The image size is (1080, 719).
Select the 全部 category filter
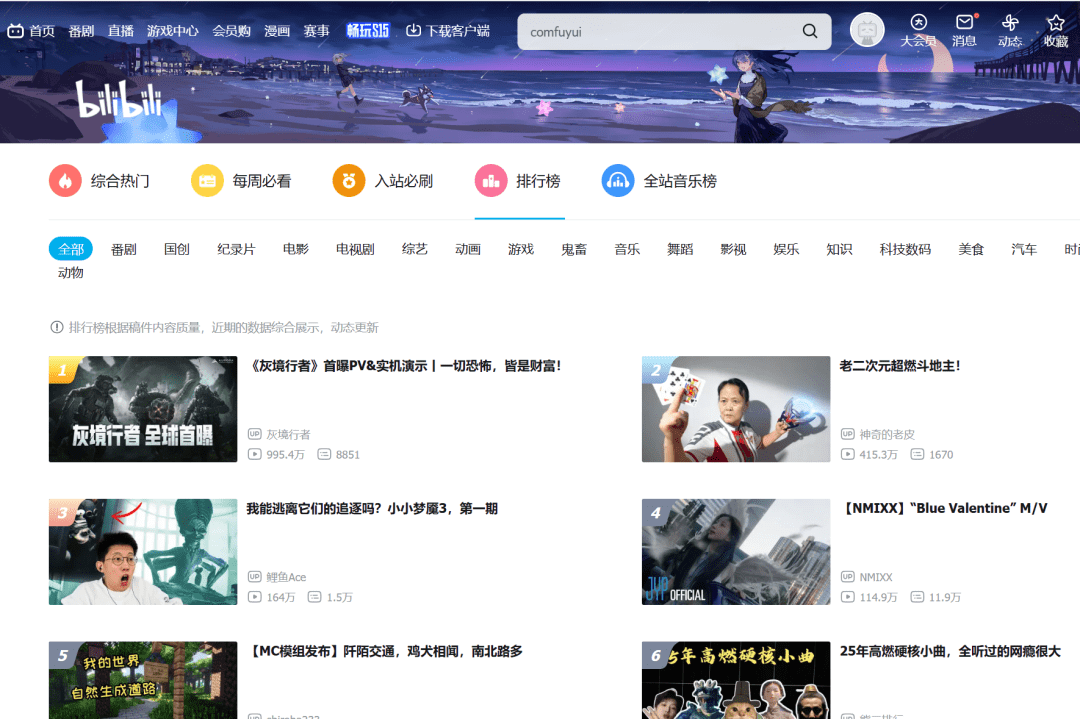pyautogui.click(x=71, y=249)
